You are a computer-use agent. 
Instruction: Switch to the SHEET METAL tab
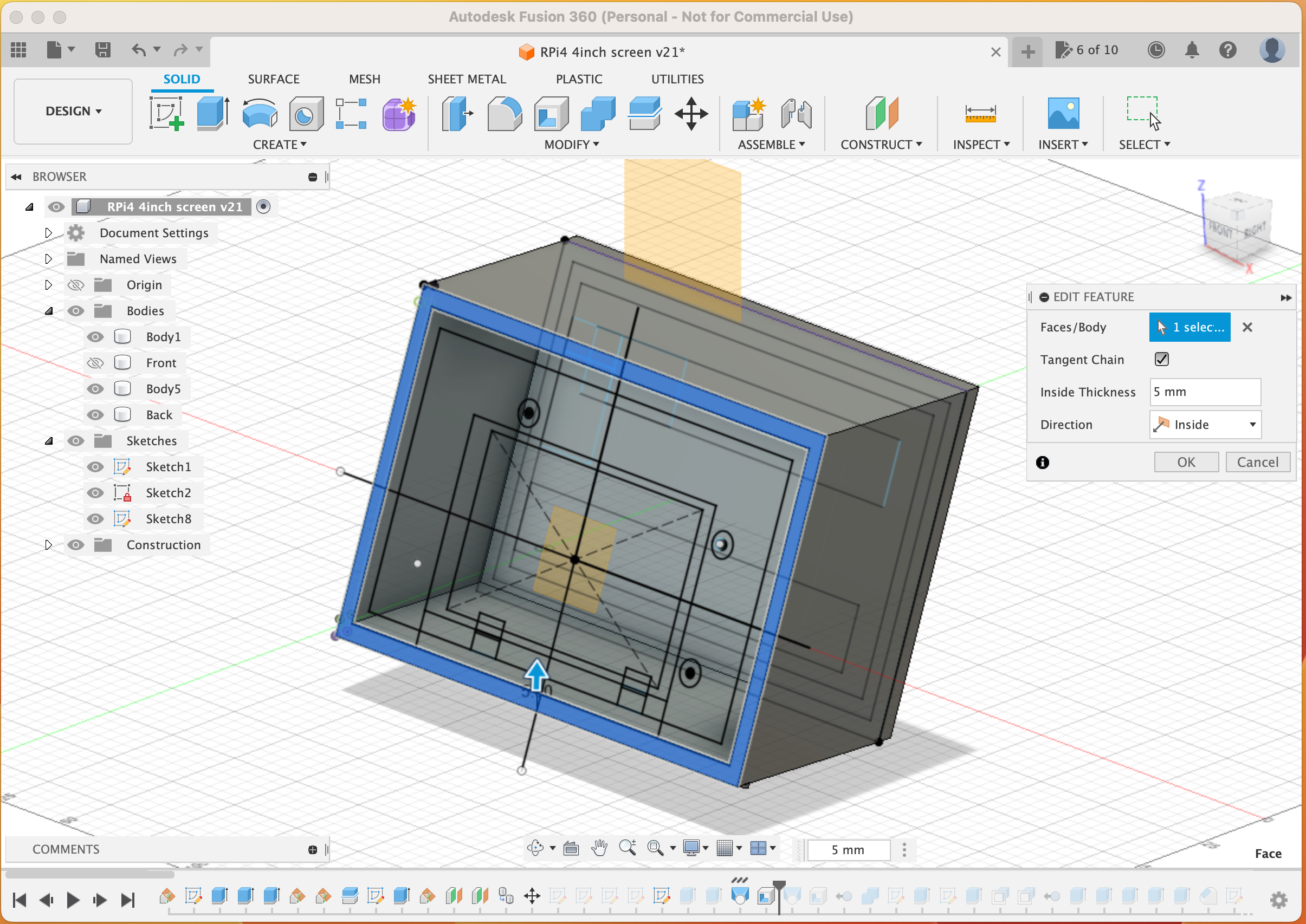point(467,79)
